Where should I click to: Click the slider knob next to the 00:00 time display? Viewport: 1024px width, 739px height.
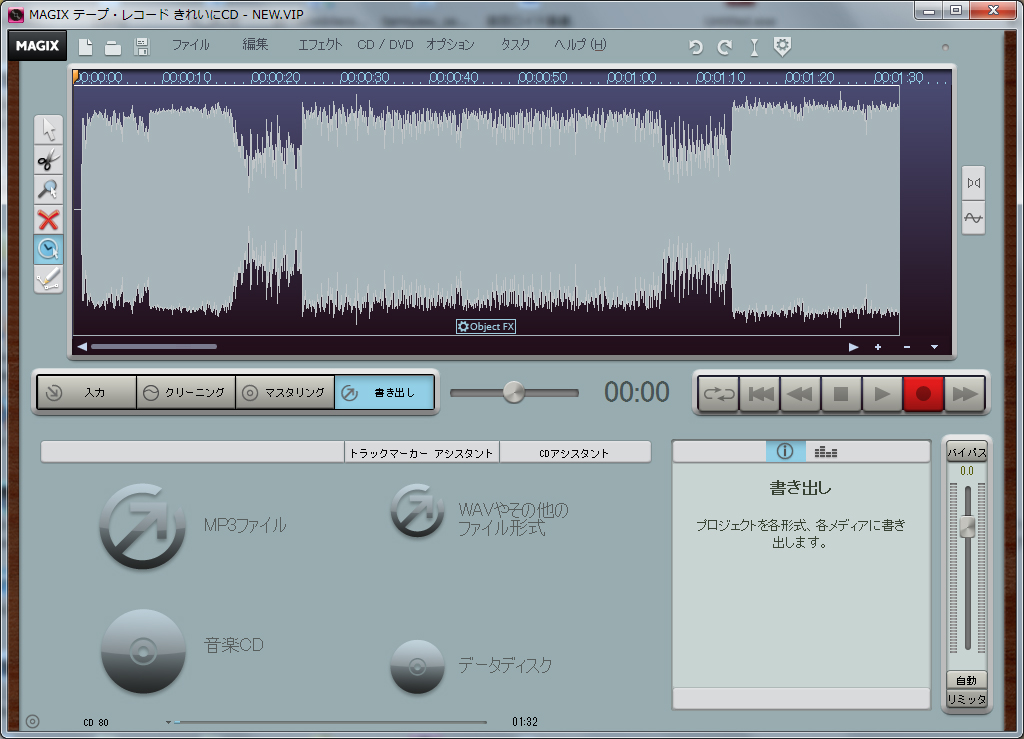(514, 392)
